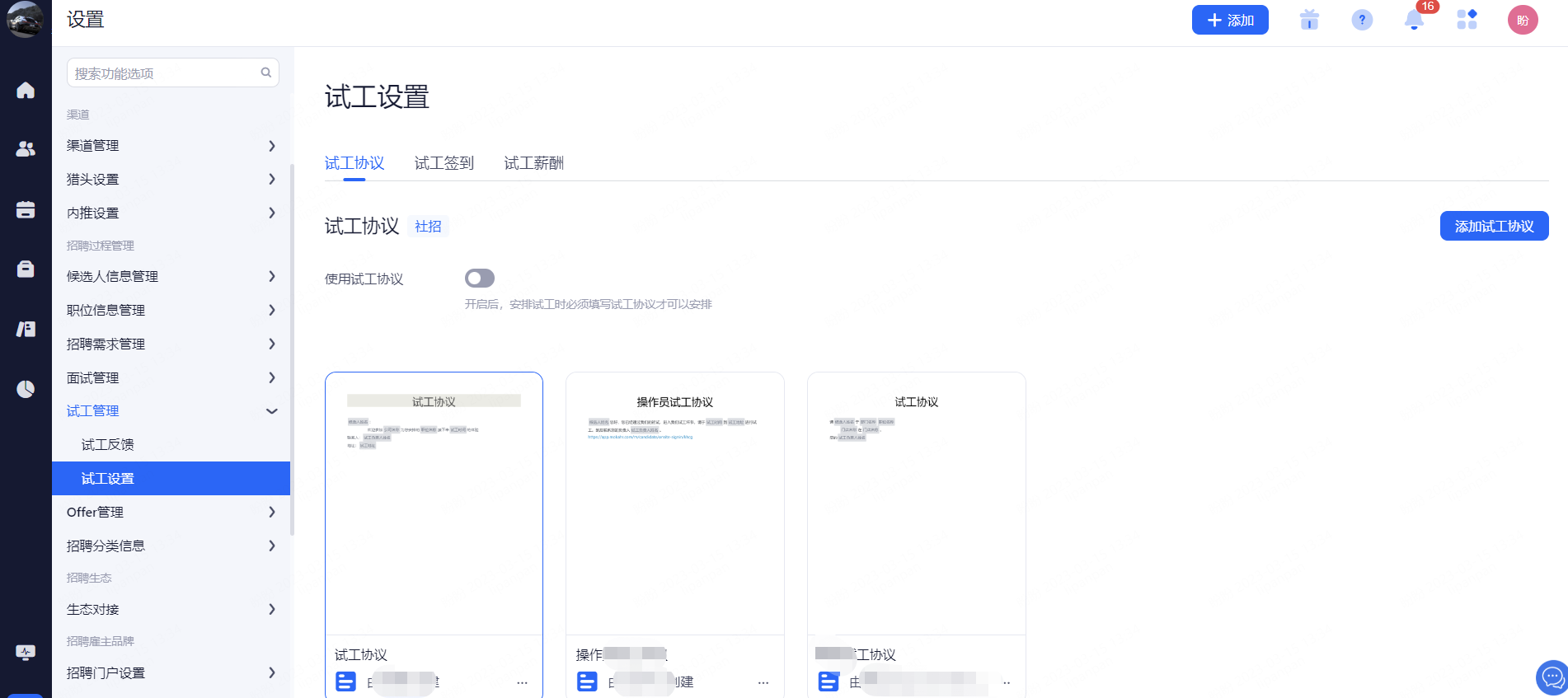1568x698 pixels.
Task: Open the help question mark icon
Action: (1362, 20)
